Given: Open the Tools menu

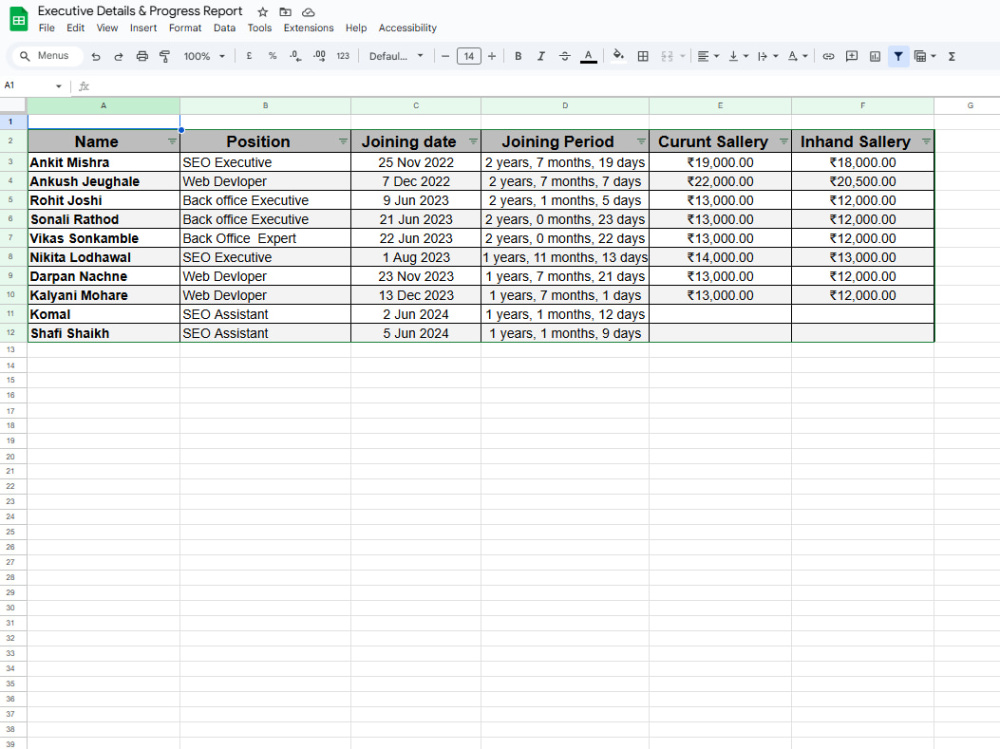Looking at the screenshot, I should (260, 28).
